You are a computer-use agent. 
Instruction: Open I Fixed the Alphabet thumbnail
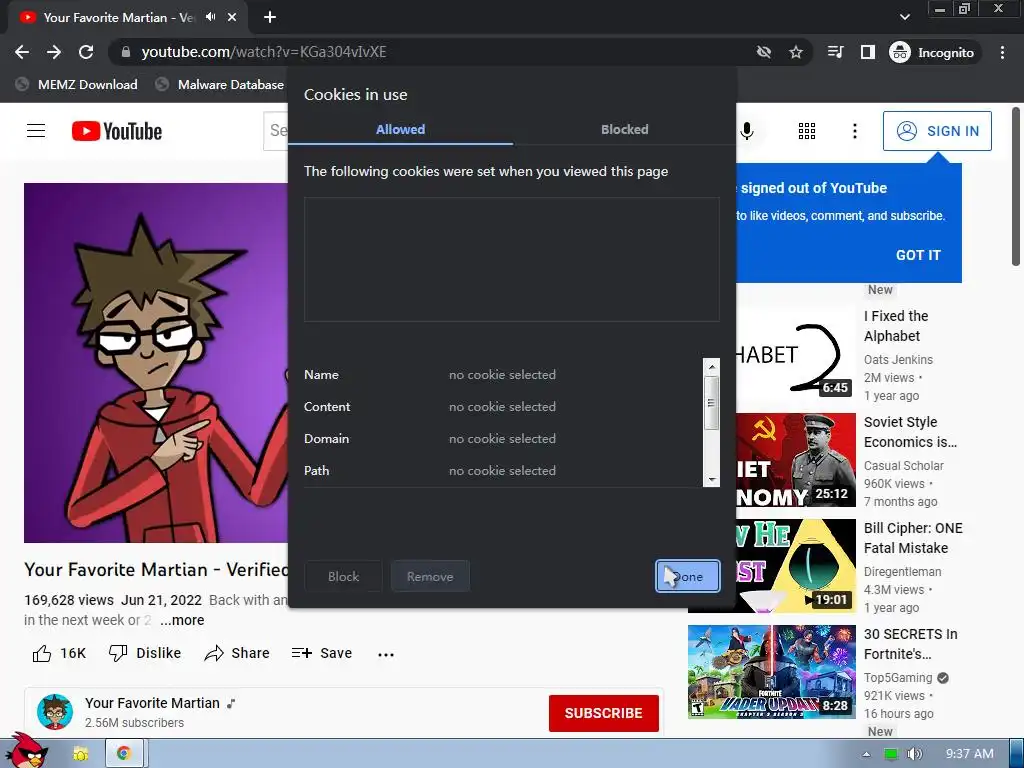click(x=795, y=353)
